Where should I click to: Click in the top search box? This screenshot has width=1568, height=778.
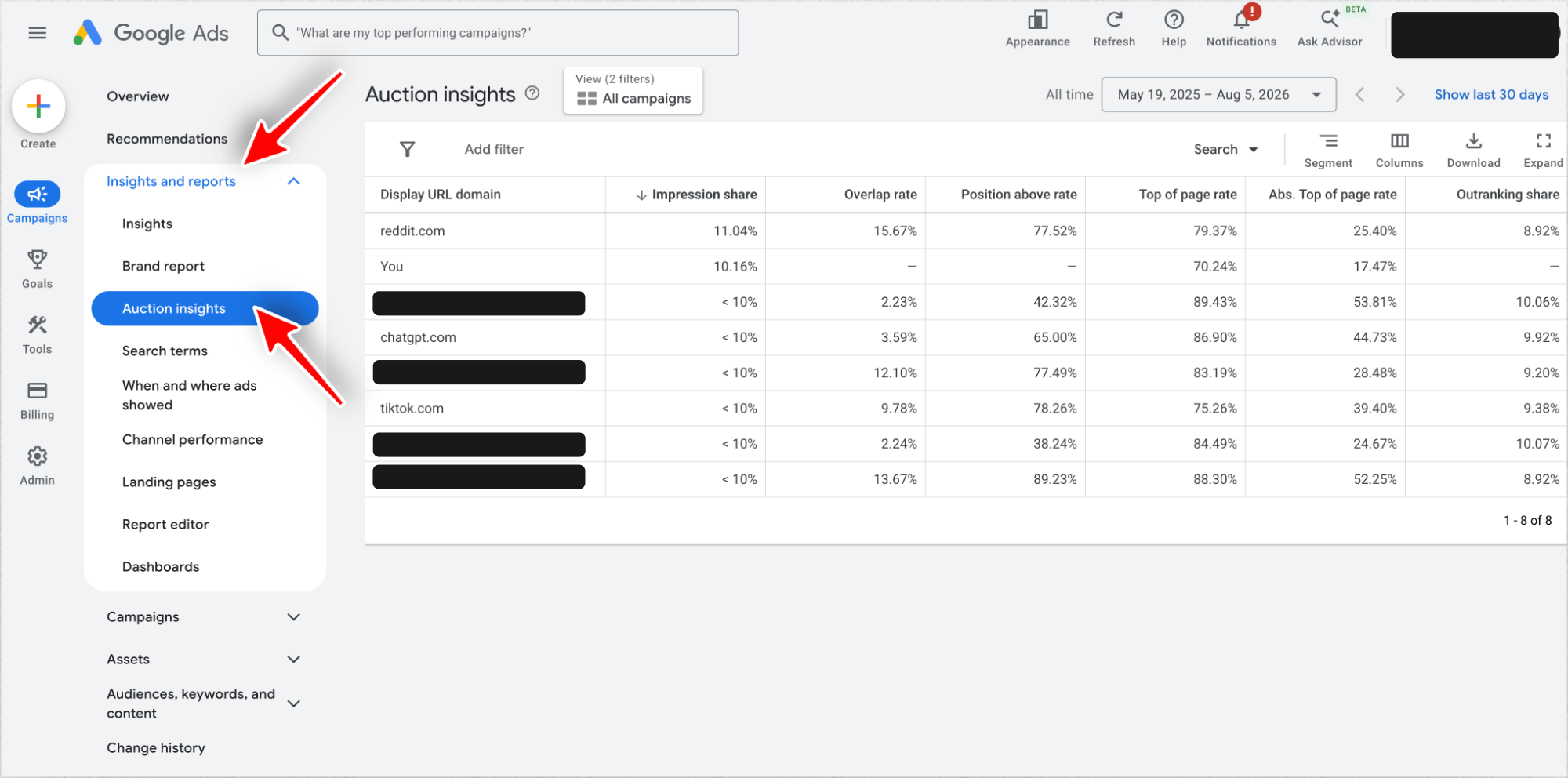[498, 33]
